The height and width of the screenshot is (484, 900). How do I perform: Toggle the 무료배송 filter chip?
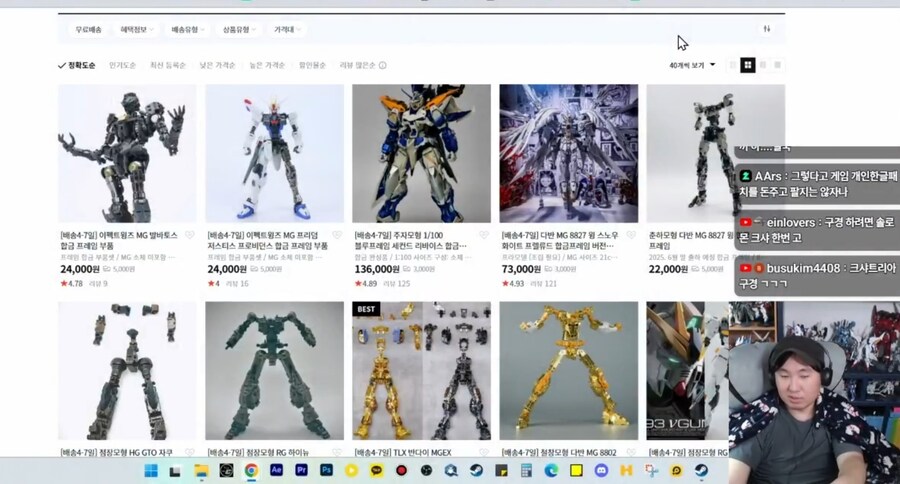pos(89,30)
